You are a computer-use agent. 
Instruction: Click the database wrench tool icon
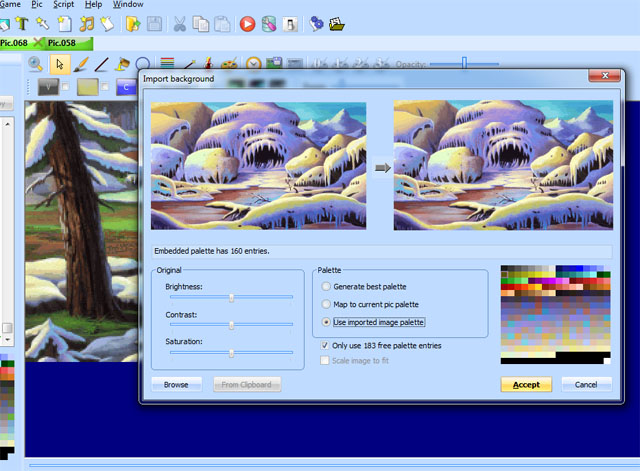[x=269, y=24]
